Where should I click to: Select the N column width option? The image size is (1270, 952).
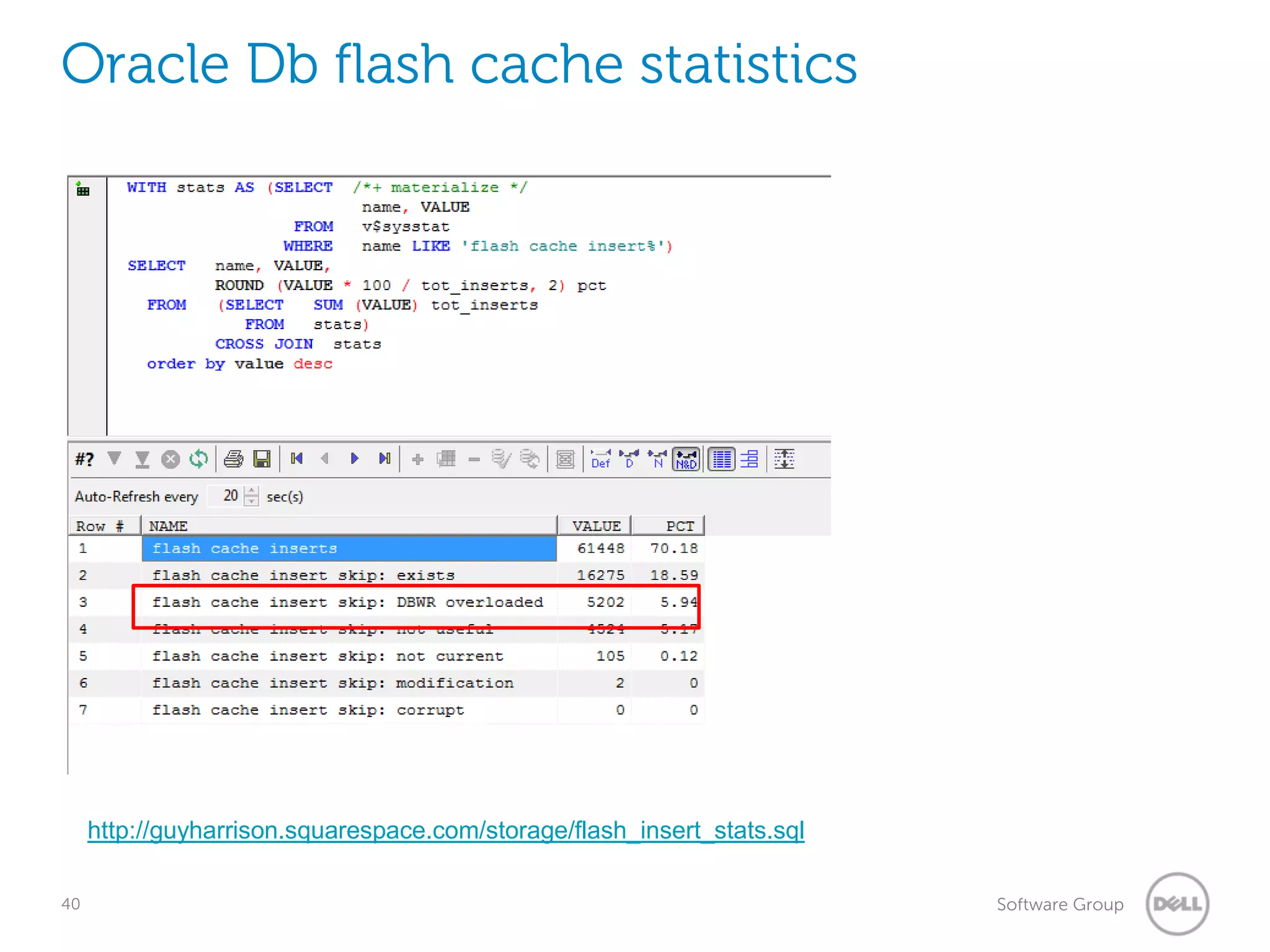point(657,459)
